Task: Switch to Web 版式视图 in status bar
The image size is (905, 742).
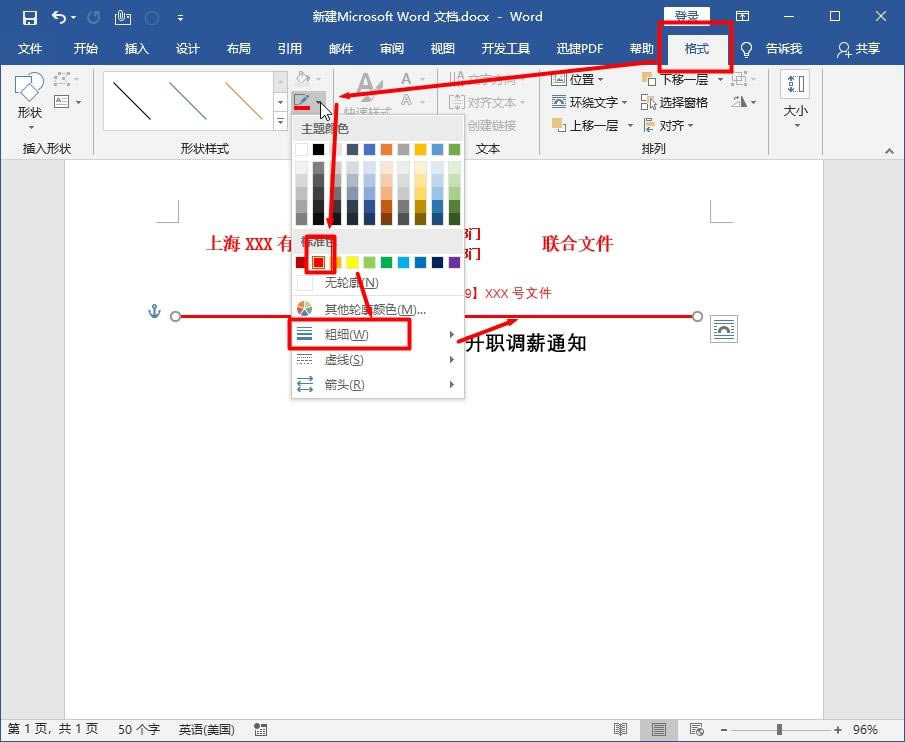Action: pyautogui.click(x=695, y=729)
